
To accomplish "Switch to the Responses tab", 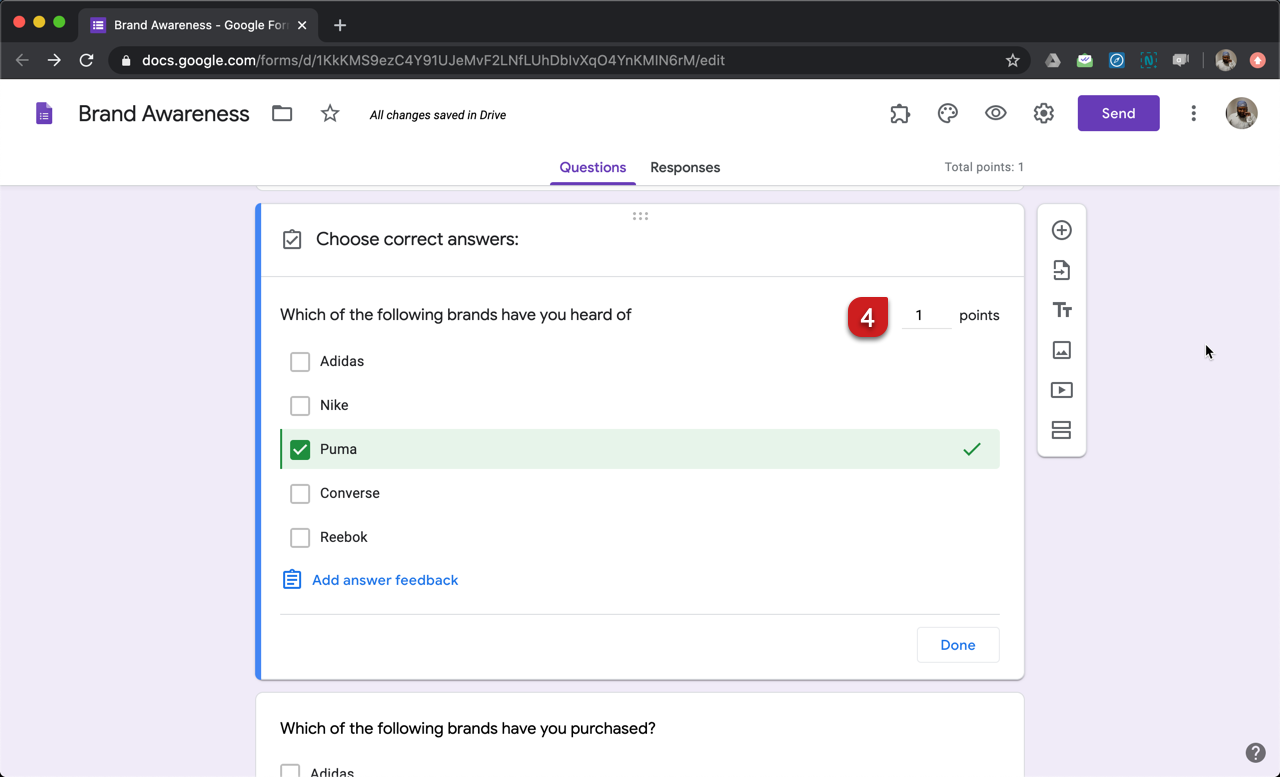I will (685, 167).
